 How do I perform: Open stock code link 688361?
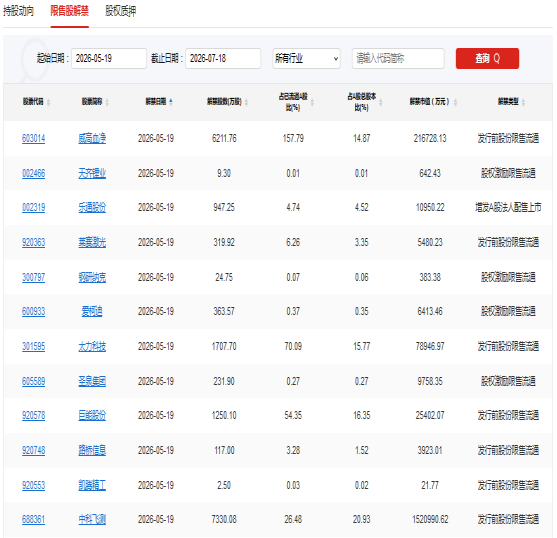[34, 520]
